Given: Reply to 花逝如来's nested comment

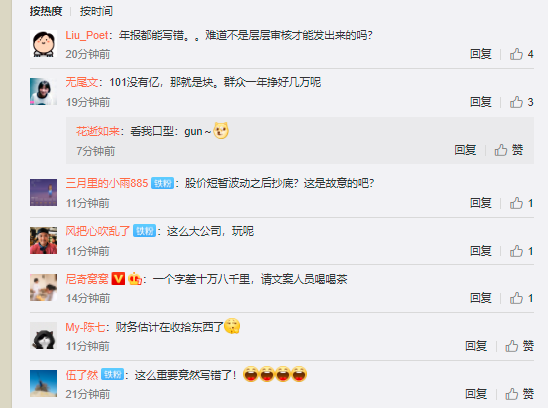Looking at the screenshot, I should tap(465, 150).
